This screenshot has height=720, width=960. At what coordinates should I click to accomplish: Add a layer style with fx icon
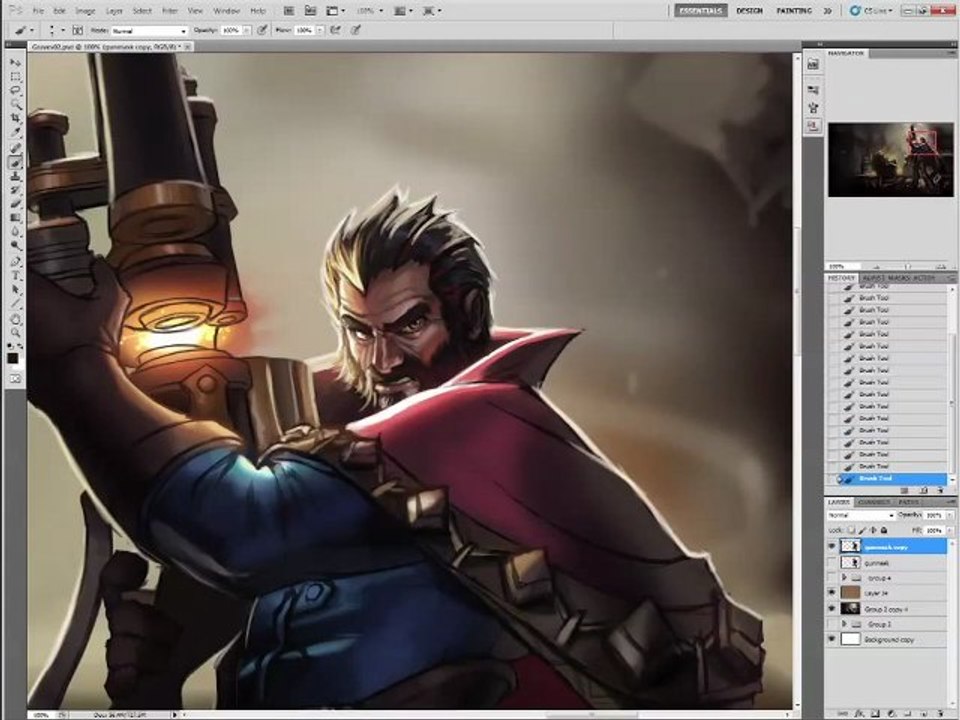(860, 714)
